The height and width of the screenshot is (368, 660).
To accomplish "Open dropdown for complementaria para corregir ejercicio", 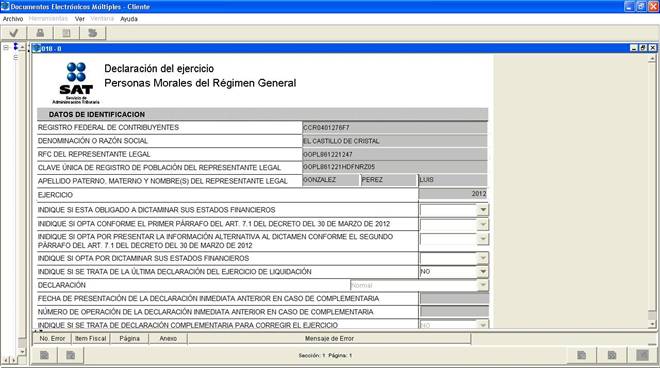I will tap(483, 325).
